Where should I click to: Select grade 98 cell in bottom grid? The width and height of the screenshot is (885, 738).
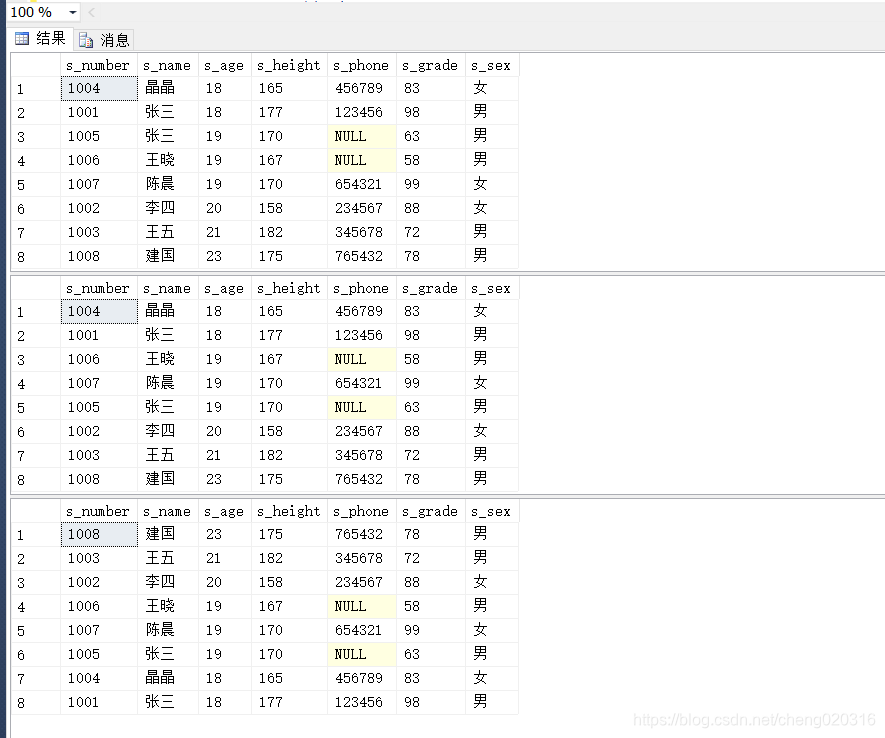click(x=431, y=702)
